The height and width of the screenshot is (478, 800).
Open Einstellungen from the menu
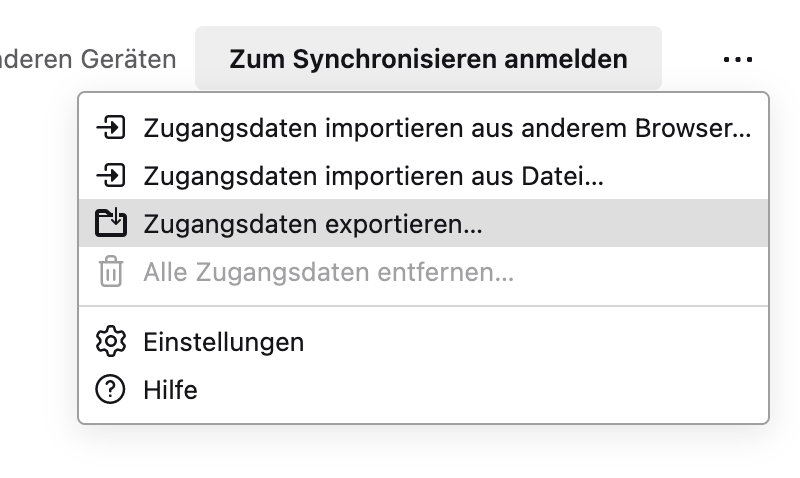(223, 342)
